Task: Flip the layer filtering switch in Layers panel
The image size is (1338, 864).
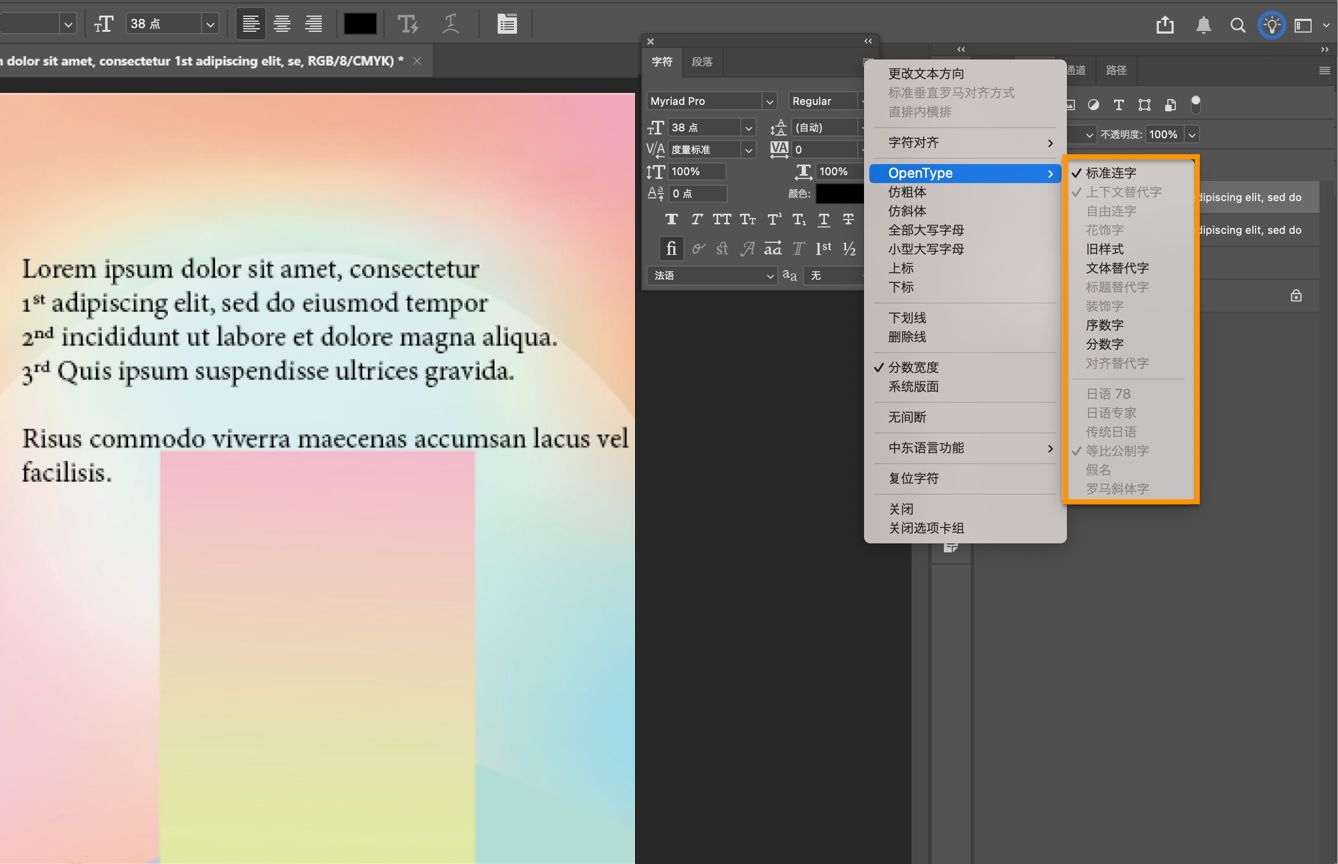Action: pyautogui.click(x=1196, y=105)
